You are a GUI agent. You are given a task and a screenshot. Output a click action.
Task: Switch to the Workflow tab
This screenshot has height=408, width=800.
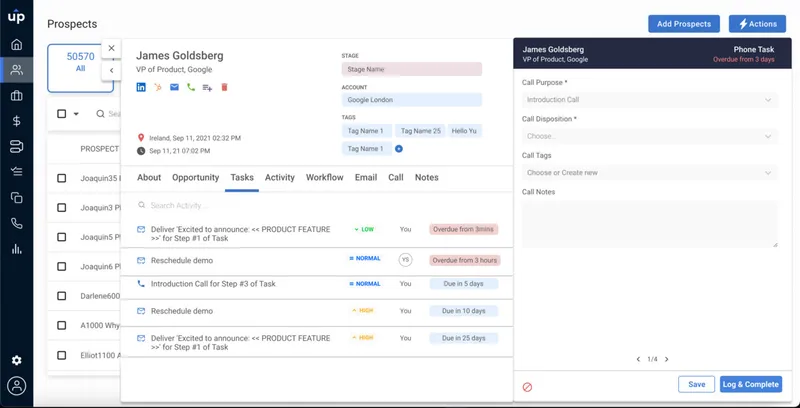point(324,177)
